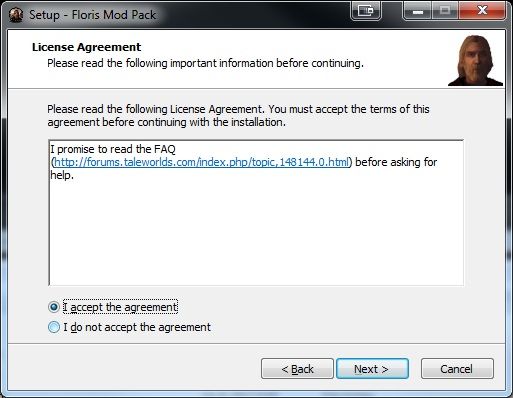Go to the previous step with Back

[297, 369]
